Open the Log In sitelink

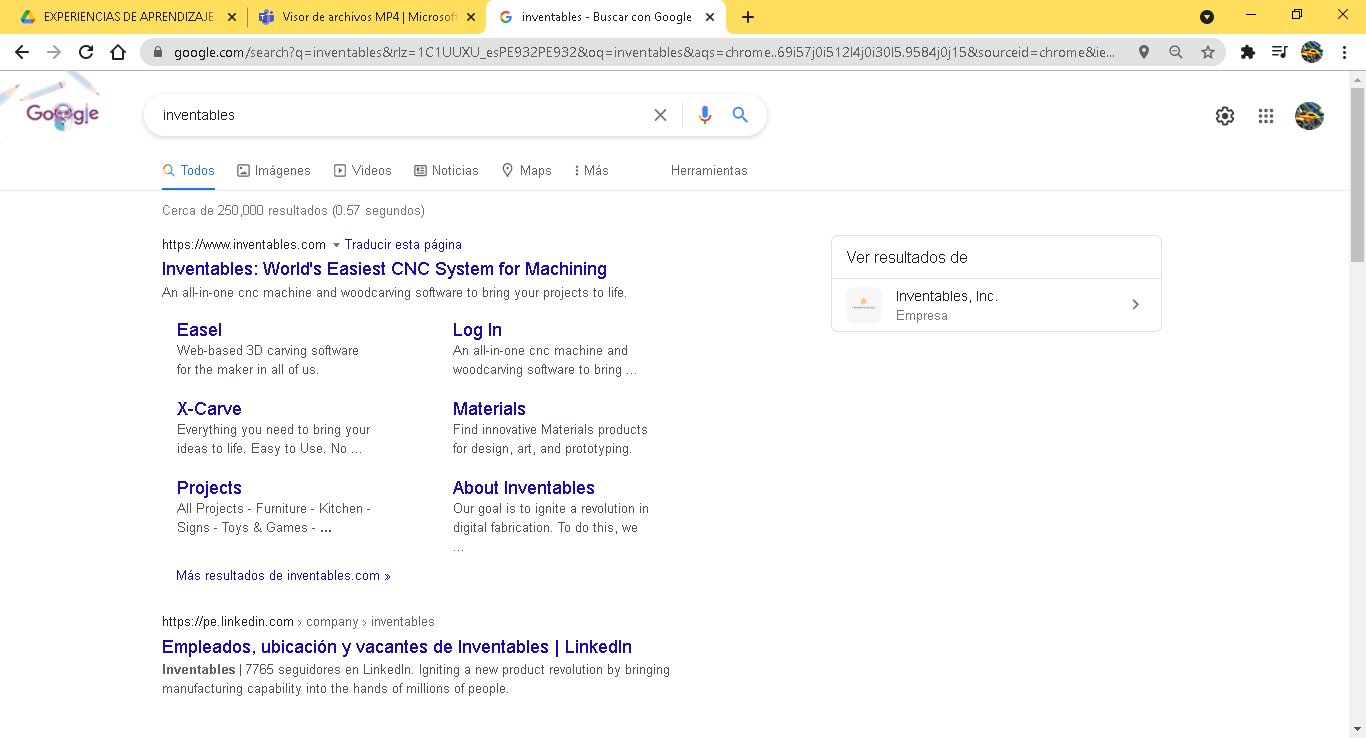point(477,330)
